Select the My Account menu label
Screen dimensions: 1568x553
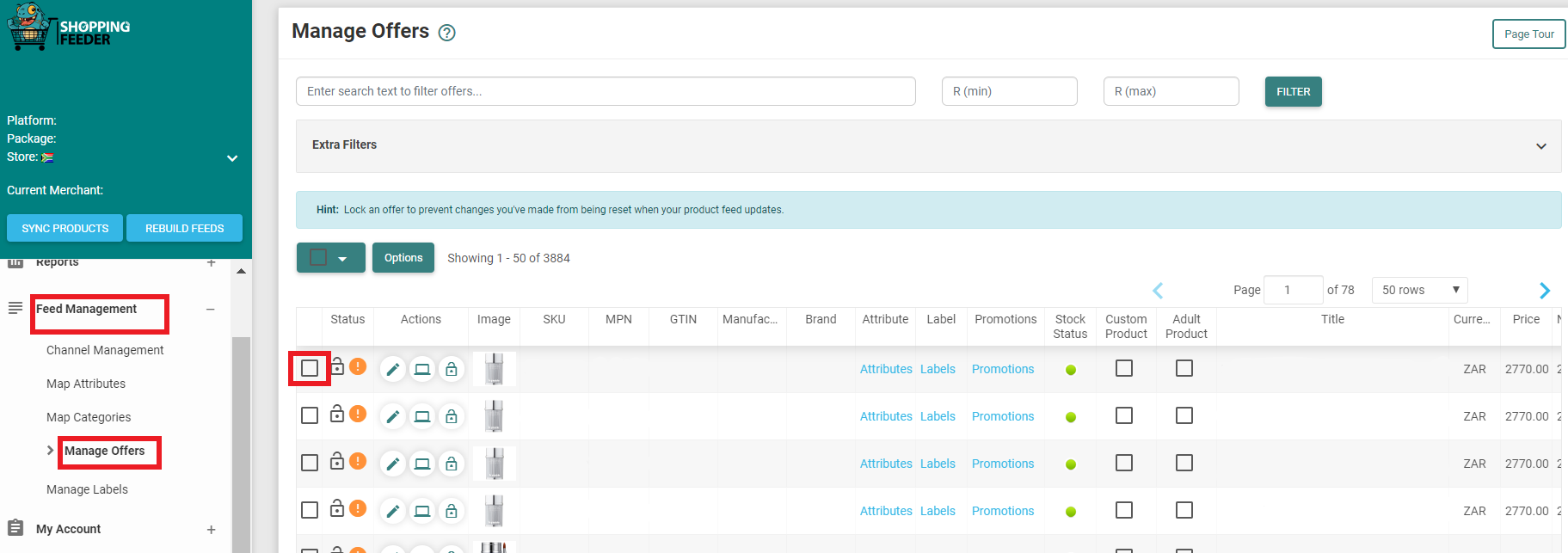(68, 529)
